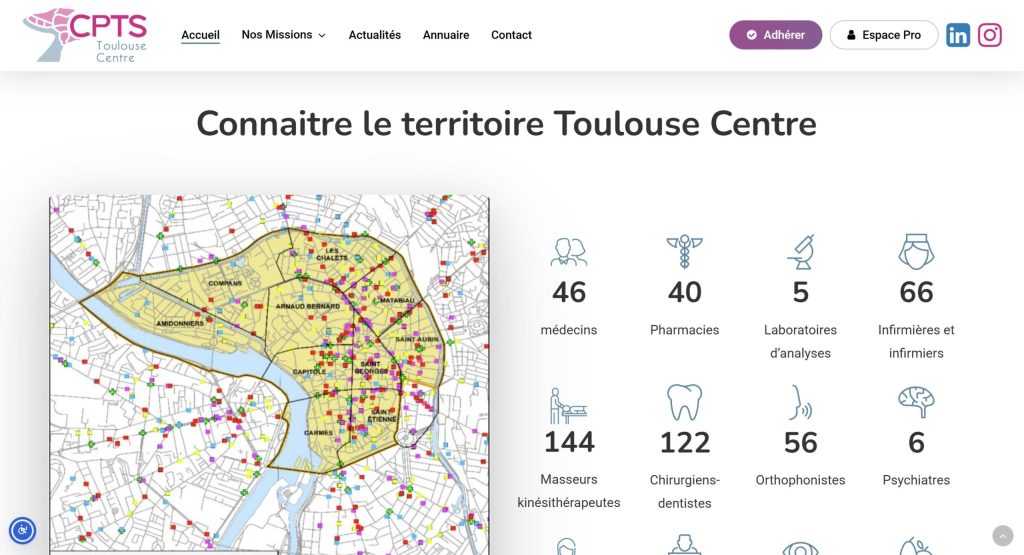1024x555 pixels.
Task: Expand the Nos Missions dropdown chevron
Action: (322, 35)
